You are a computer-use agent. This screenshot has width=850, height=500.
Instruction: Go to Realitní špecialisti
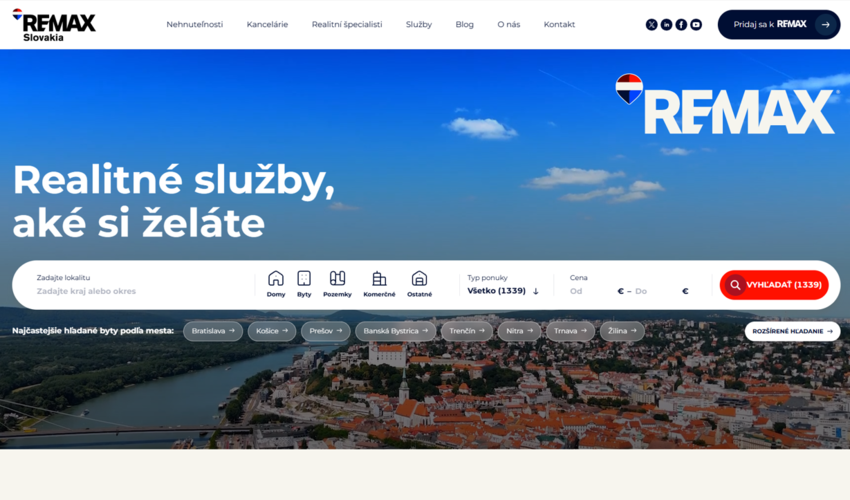(347, 24)
